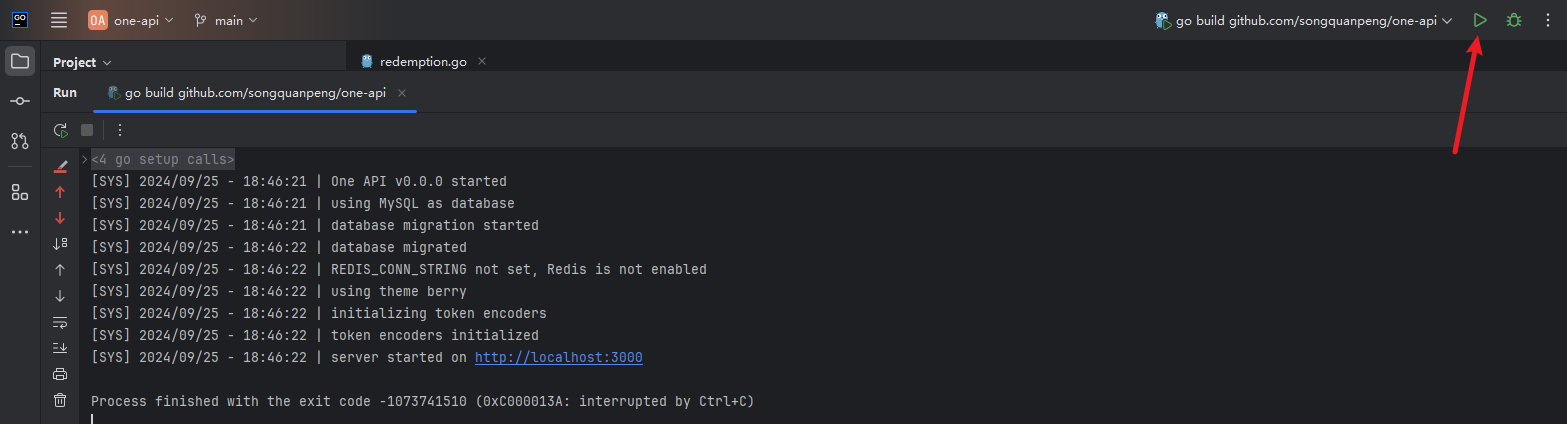Open the hamburger main menu

(x=59, y=20)
